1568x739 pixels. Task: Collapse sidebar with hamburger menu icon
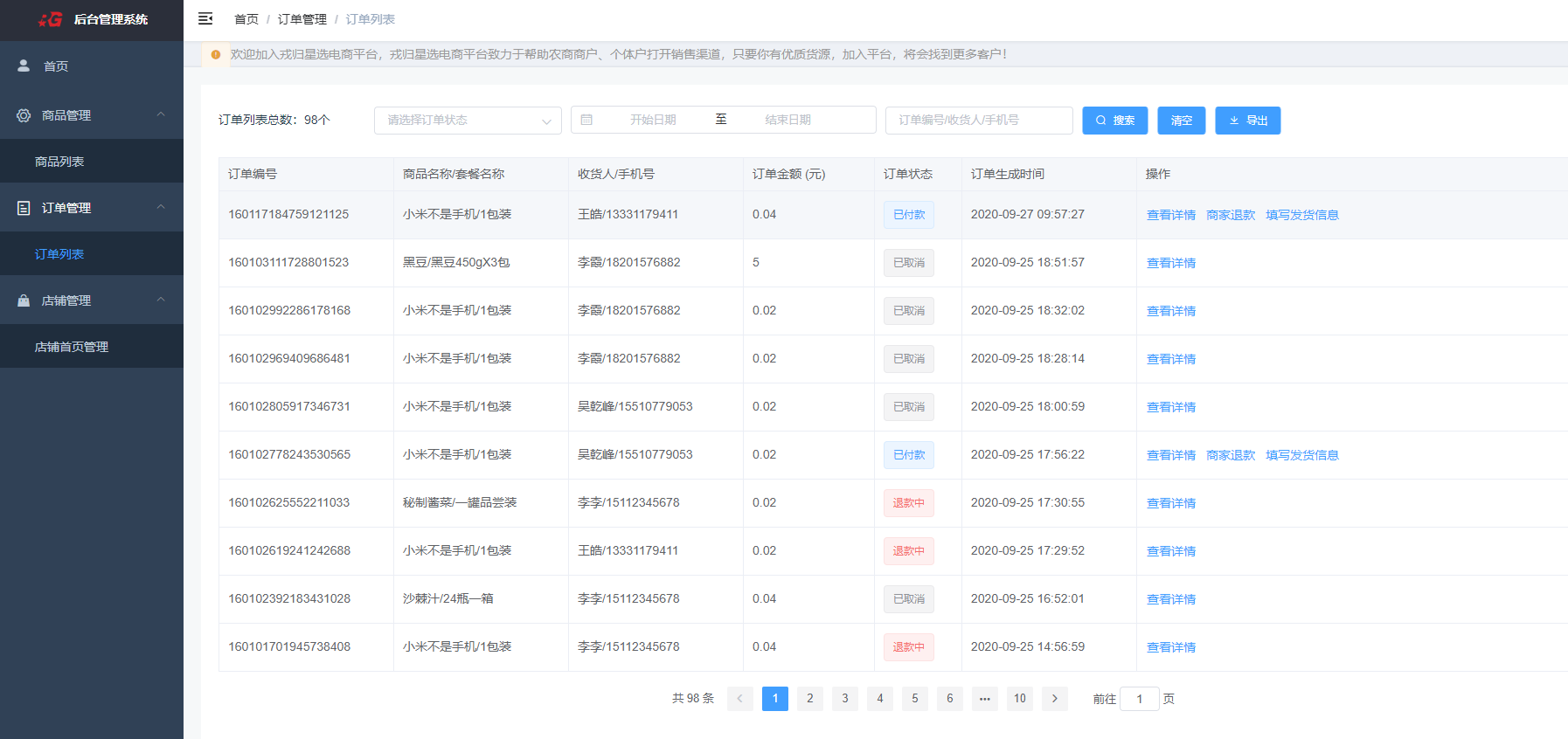tap(205, 18)
